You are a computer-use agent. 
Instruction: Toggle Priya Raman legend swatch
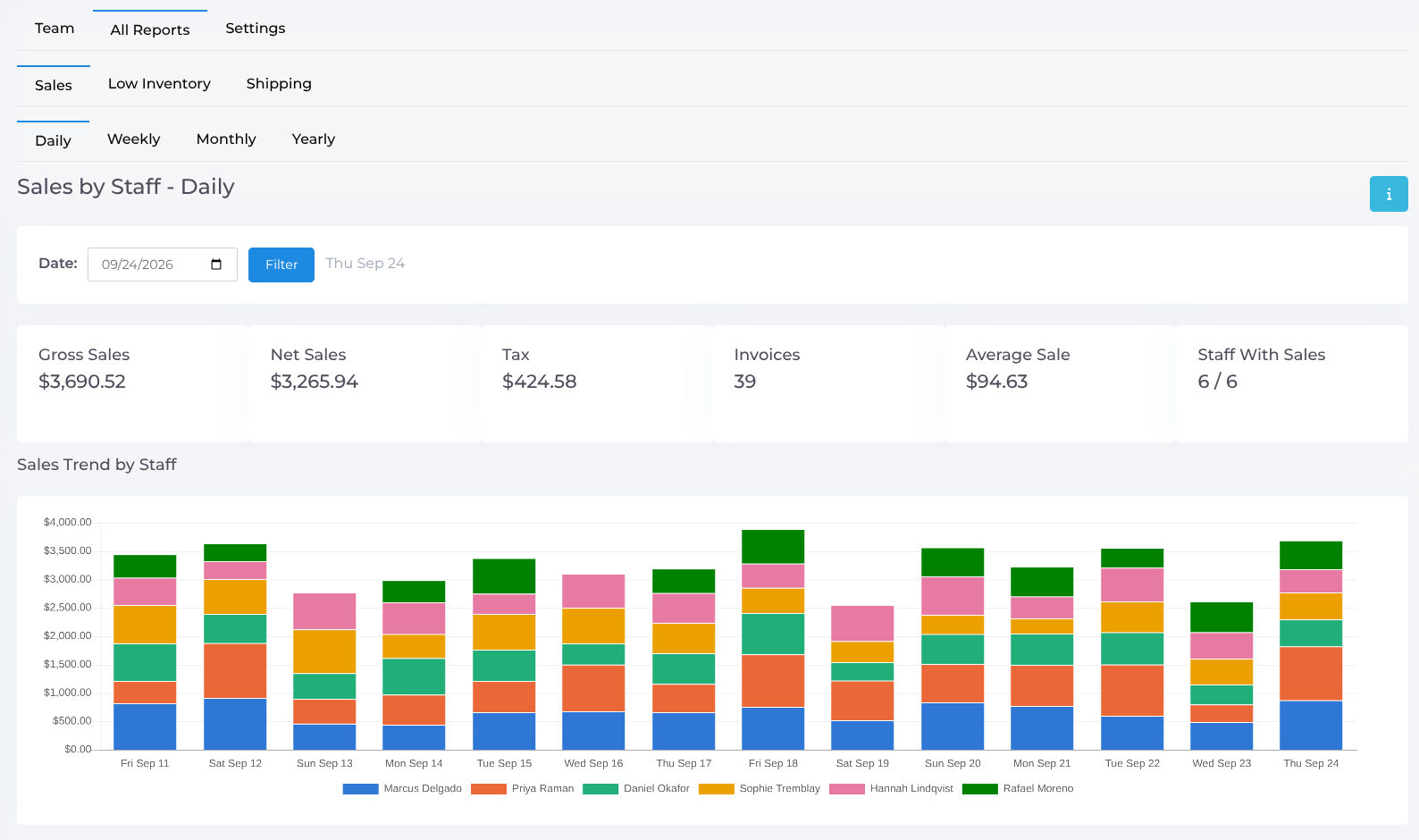(489, 789)
